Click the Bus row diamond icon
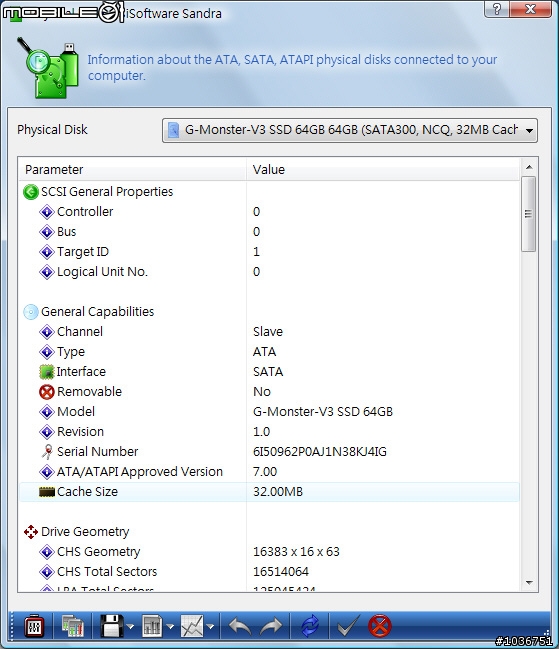This screenshot has width=559, height=649. 47,232
